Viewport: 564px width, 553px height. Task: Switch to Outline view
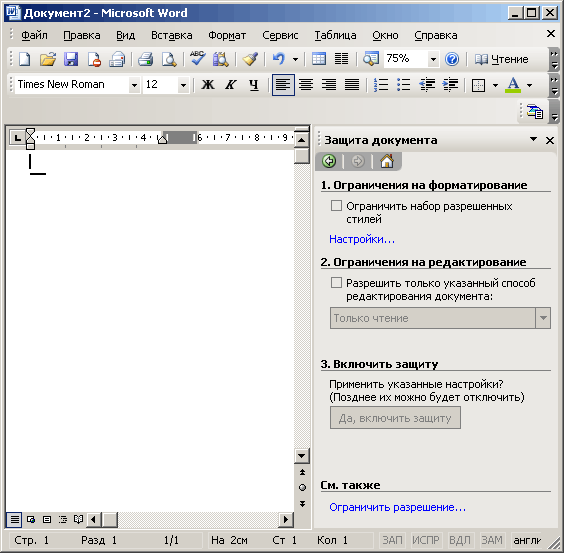[63, 520]
